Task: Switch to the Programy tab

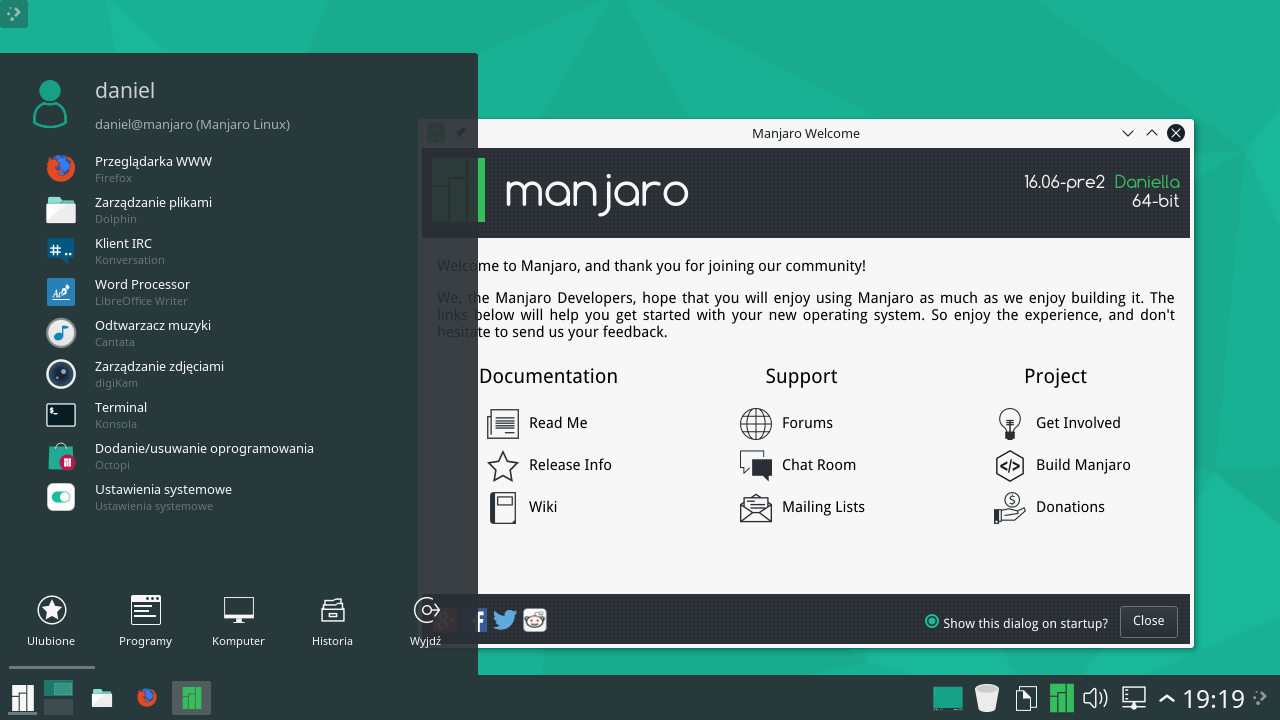Action: [145, 620]
